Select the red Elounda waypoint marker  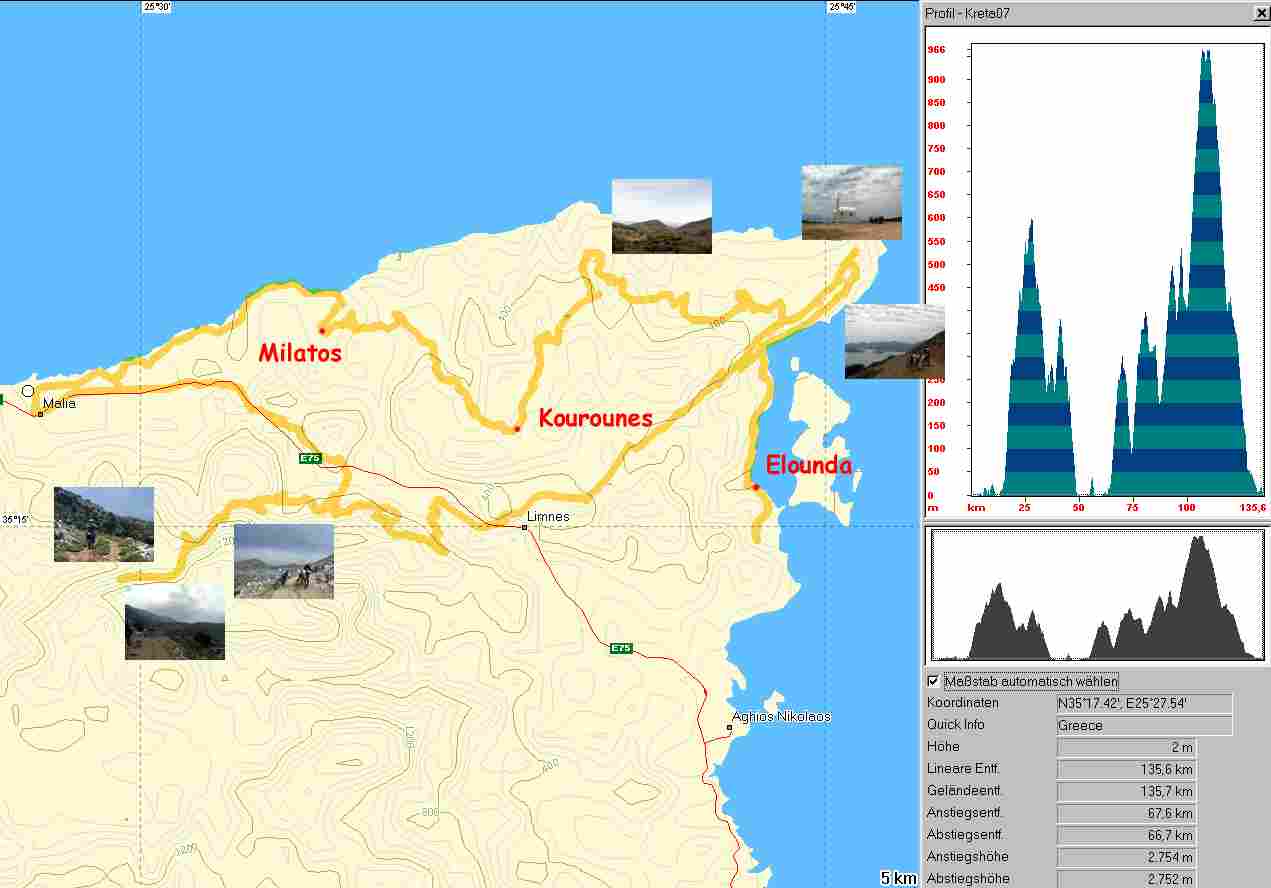point(756,487)
